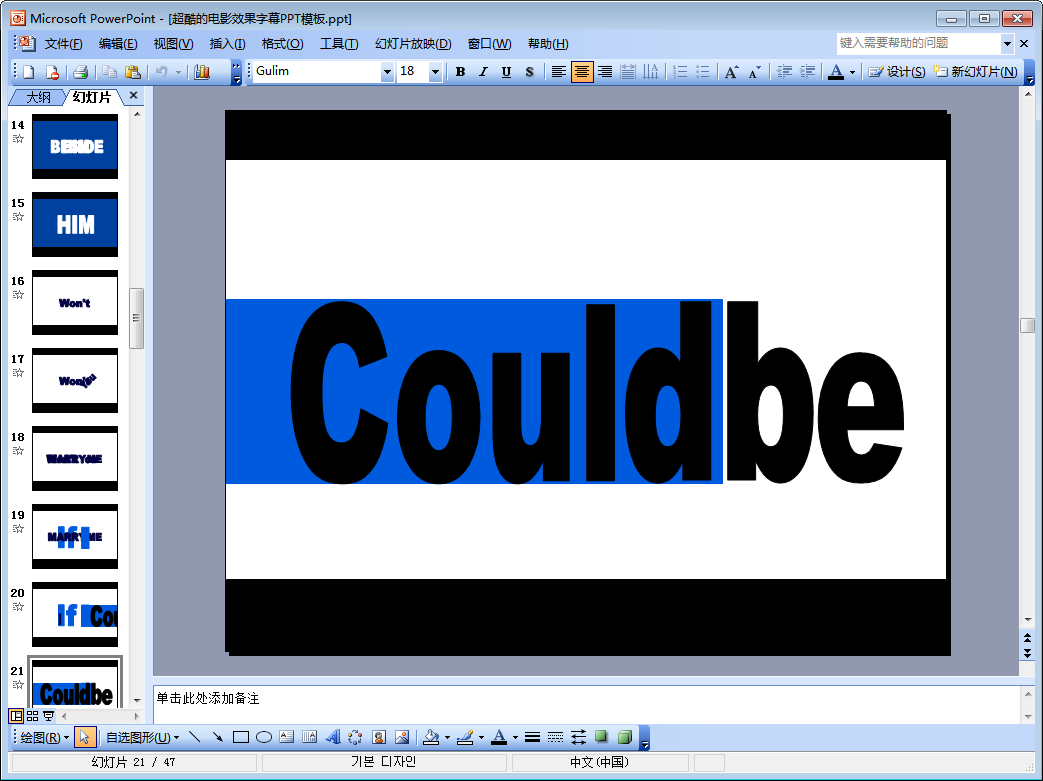
Task: Expand the font size 18 dropdown
Action: pyautogui.click(x=435, y=72)
